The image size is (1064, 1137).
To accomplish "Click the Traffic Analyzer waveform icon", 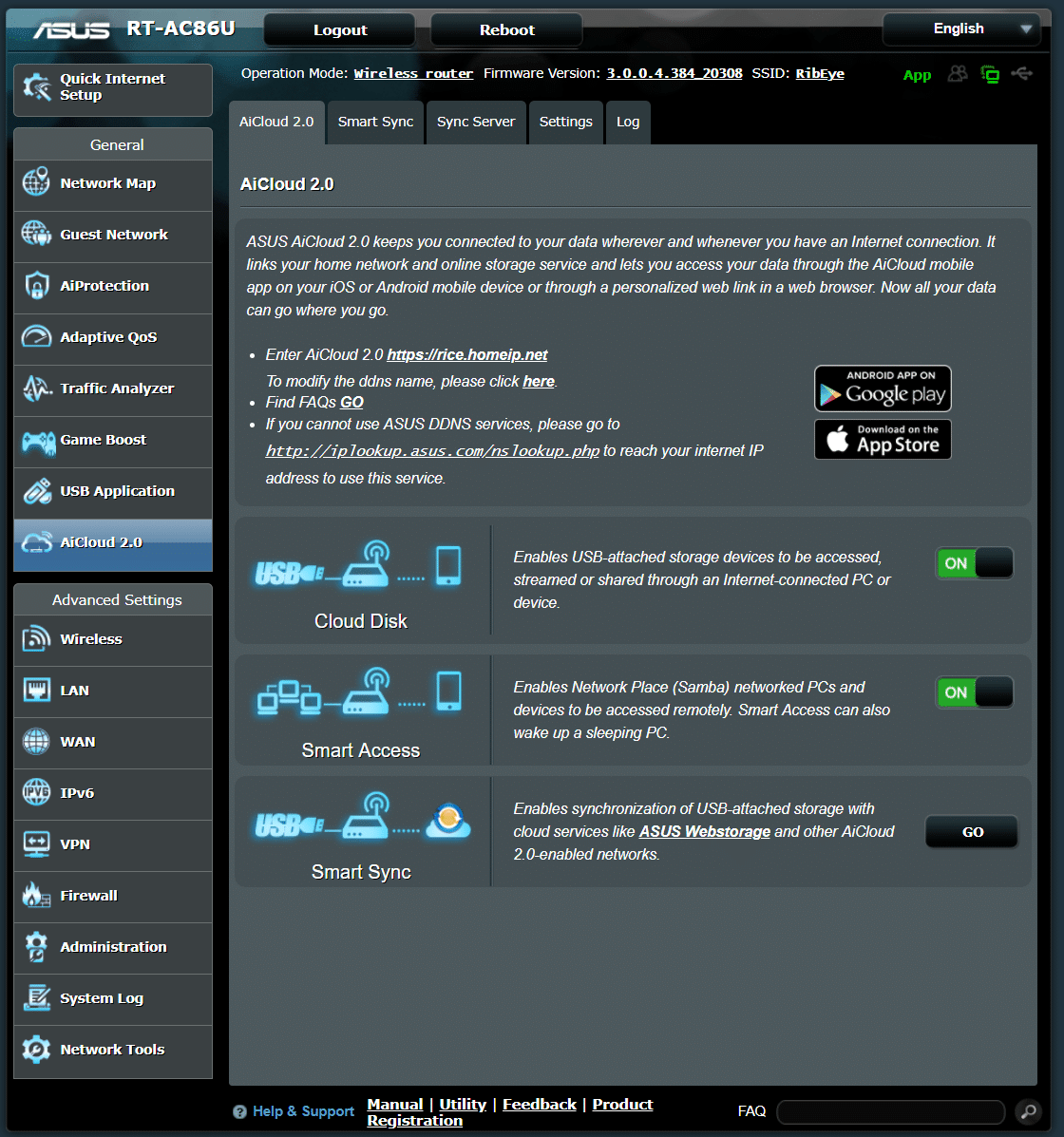I will click(x=36, y=388).
